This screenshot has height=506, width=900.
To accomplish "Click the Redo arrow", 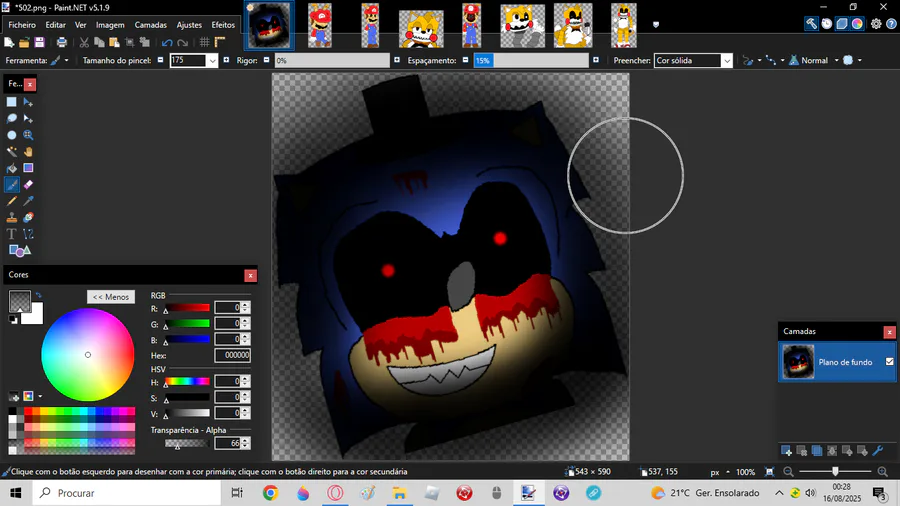I will [183, 42].
